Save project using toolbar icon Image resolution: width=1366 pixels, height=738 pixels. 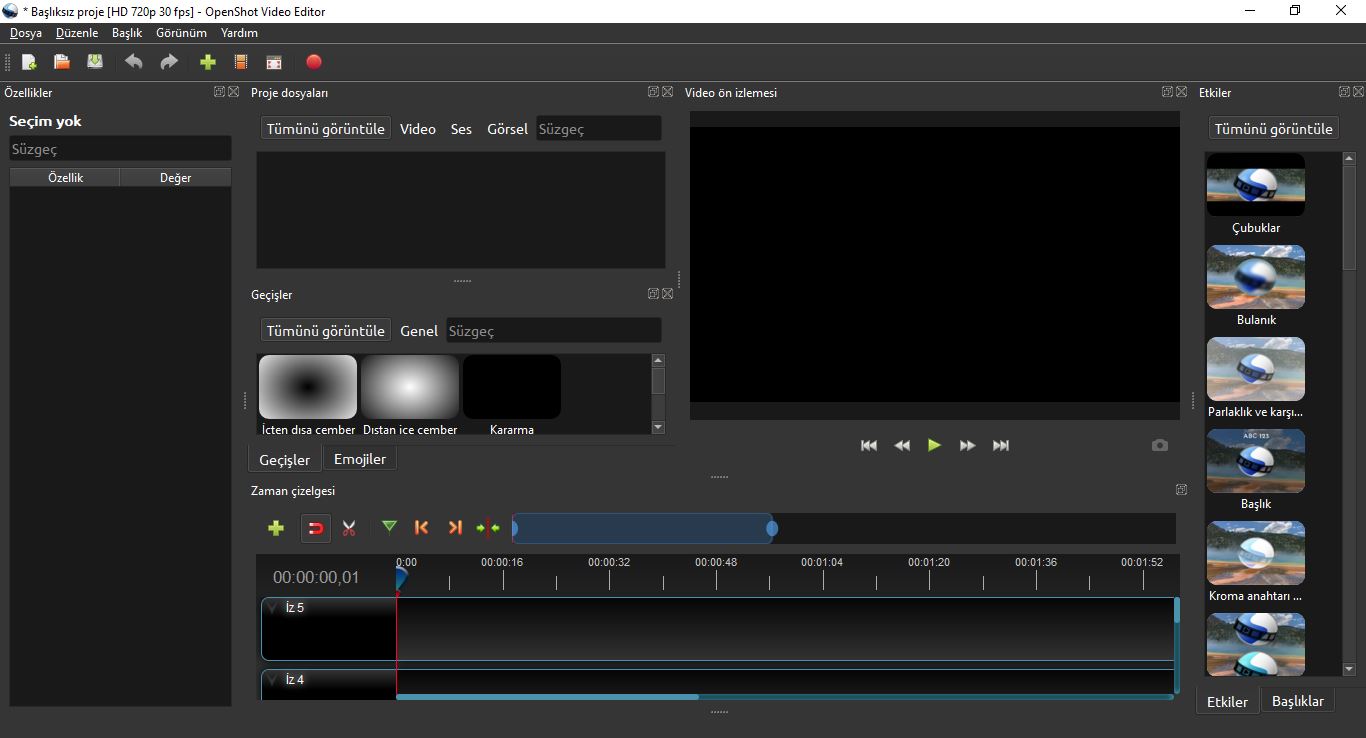tap(94, 62)
